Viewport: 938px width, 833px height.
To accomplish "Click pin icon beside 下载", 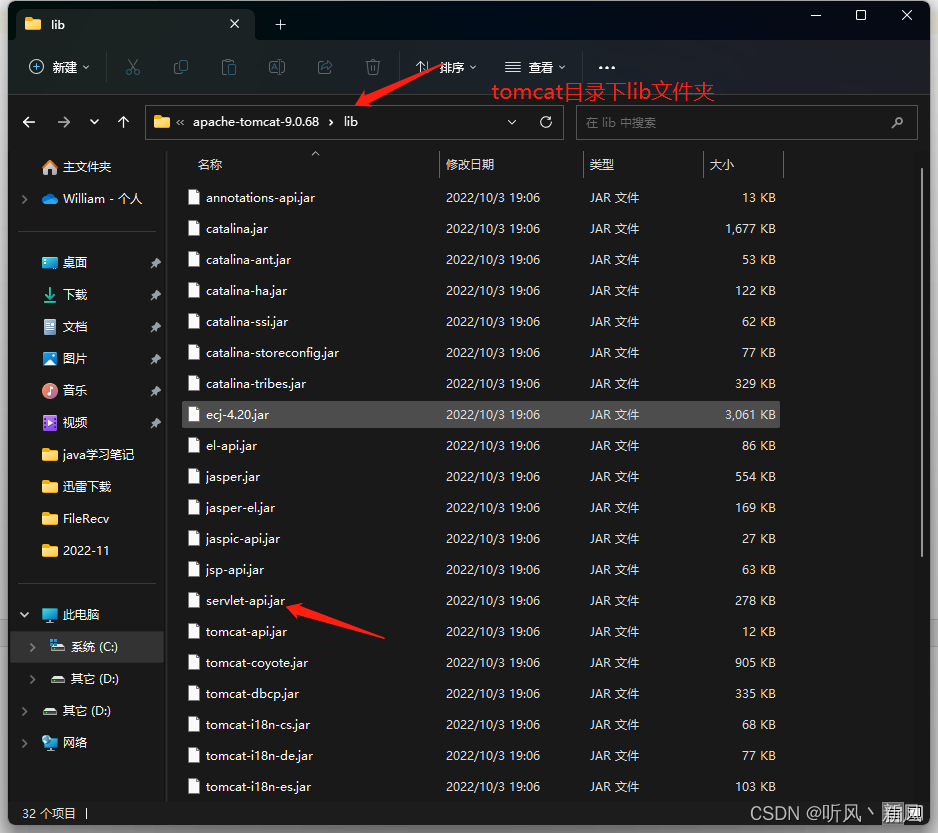I will 155,295.
